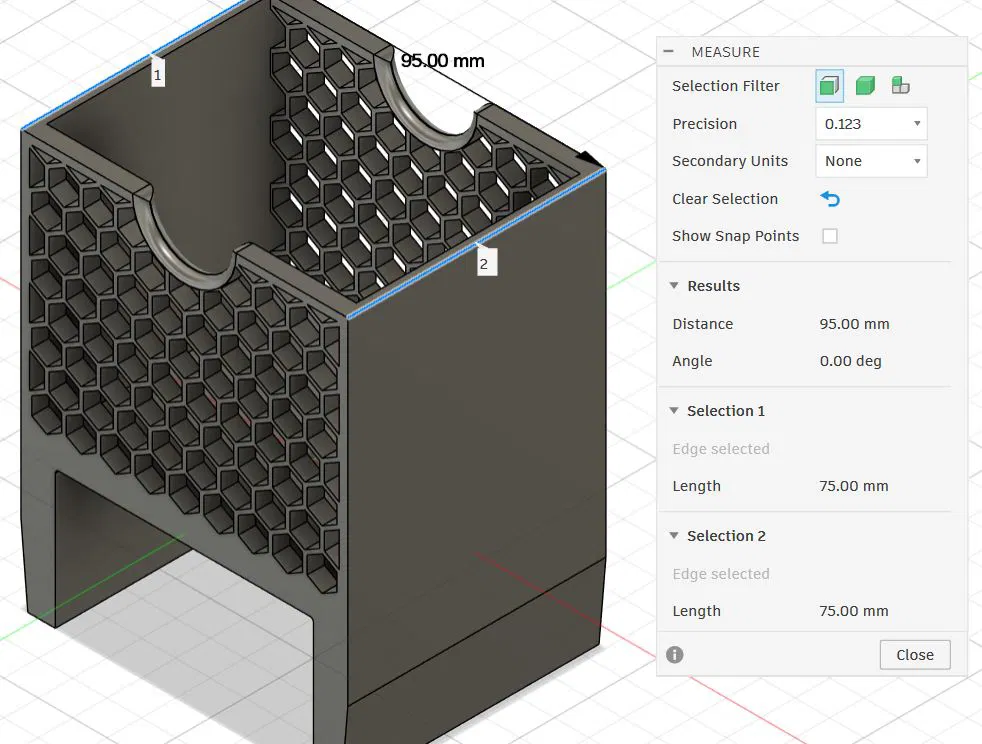Screen dimensions: 982x744
Task: Enable the Show Snap Points checkbox
Action: point(829,236)
